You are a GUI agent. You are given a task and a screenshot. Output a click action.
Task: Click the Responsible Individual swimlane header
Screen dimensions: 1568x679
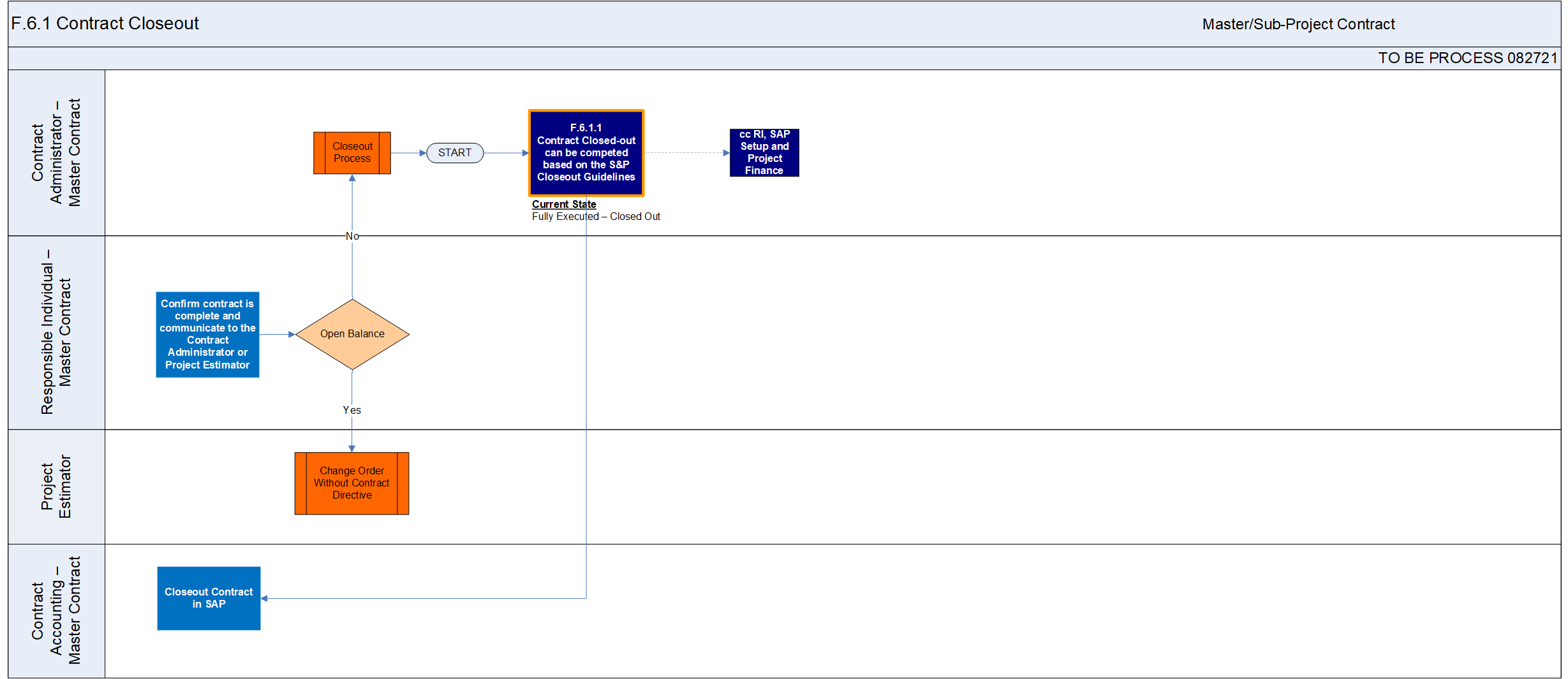[x=56, y=333]
